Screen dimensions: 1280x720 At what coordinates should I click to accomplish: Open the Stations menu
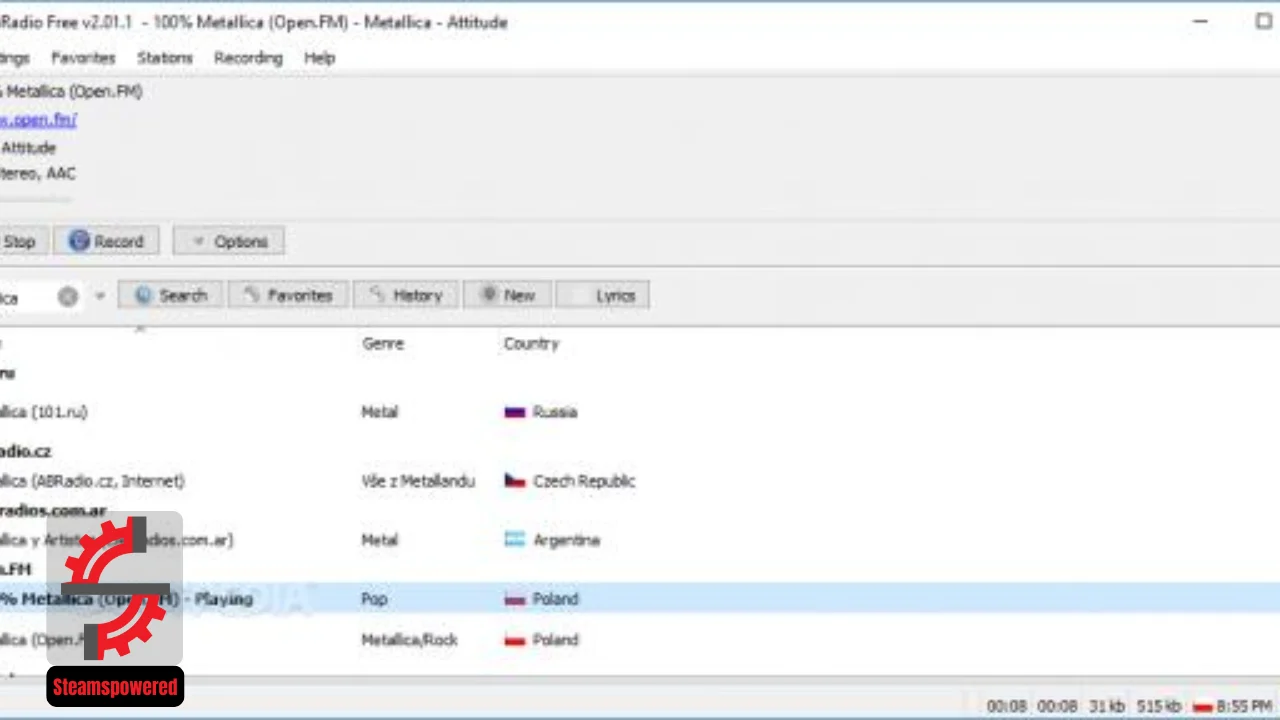tap(165, 58)
